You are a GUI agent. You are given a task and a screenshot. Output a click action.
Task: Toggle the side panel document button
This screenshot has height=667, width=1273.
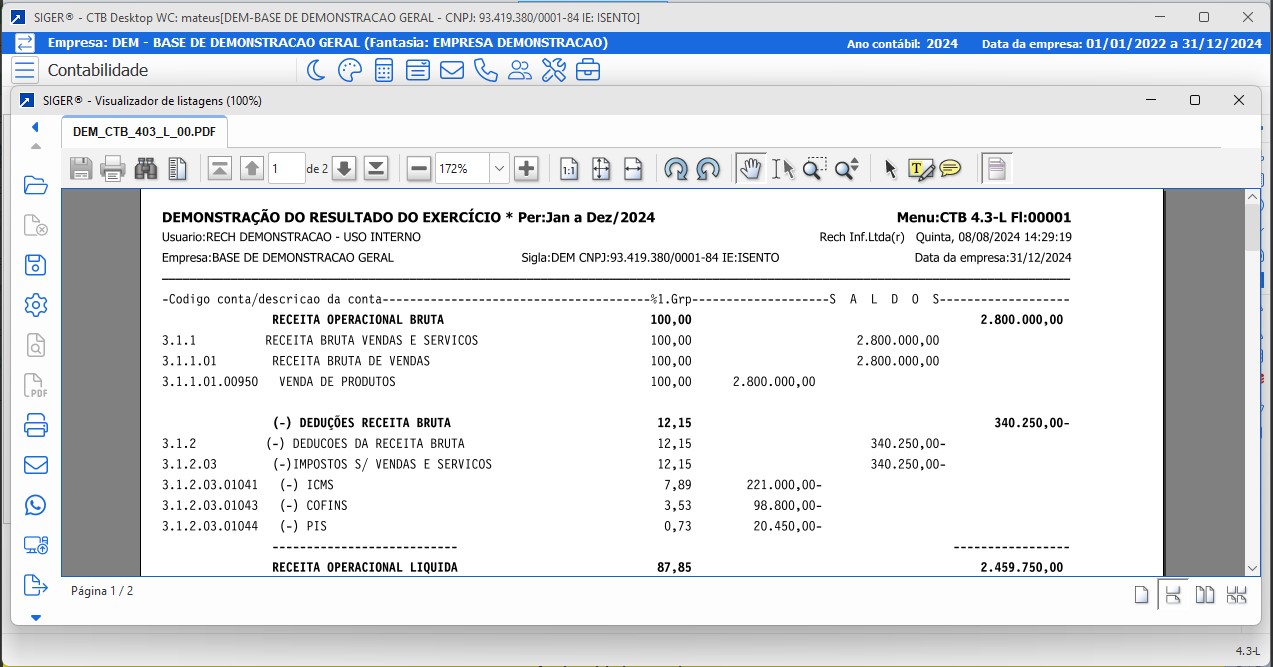pyautogui.click(x=997, y=169)
